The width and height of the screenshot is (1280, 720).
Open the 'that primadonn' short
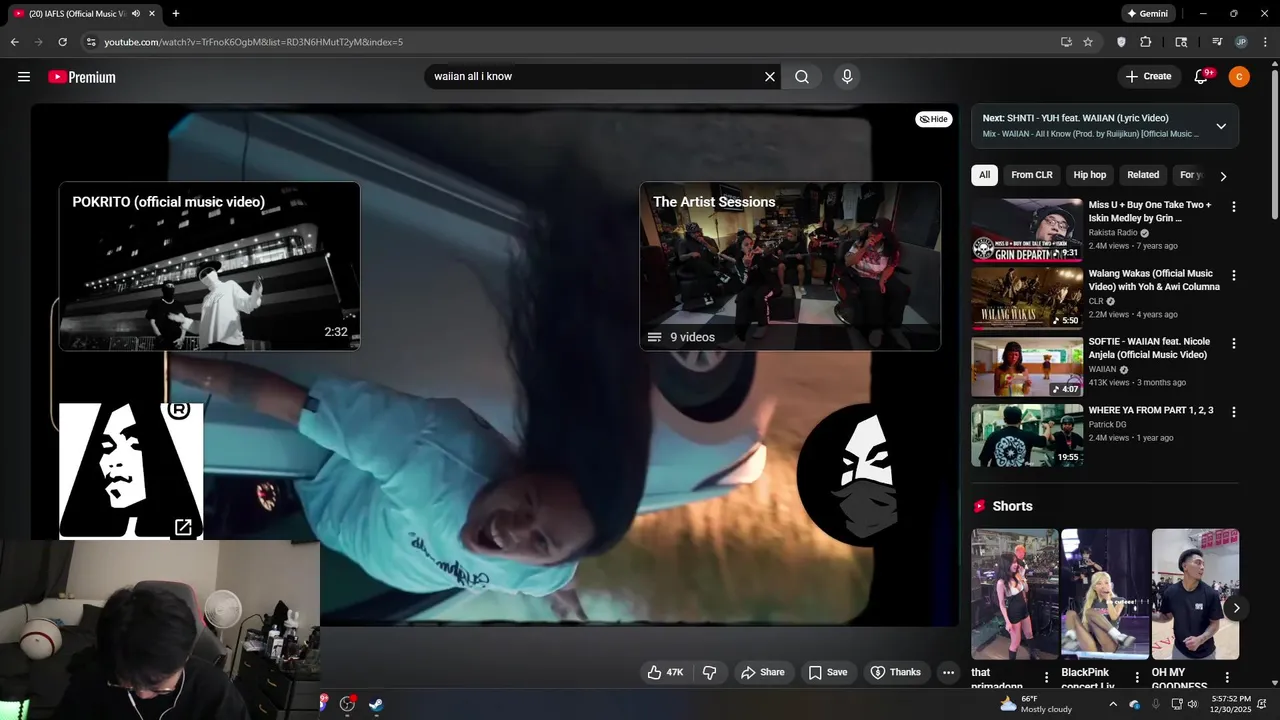[x=1015, y=594]
